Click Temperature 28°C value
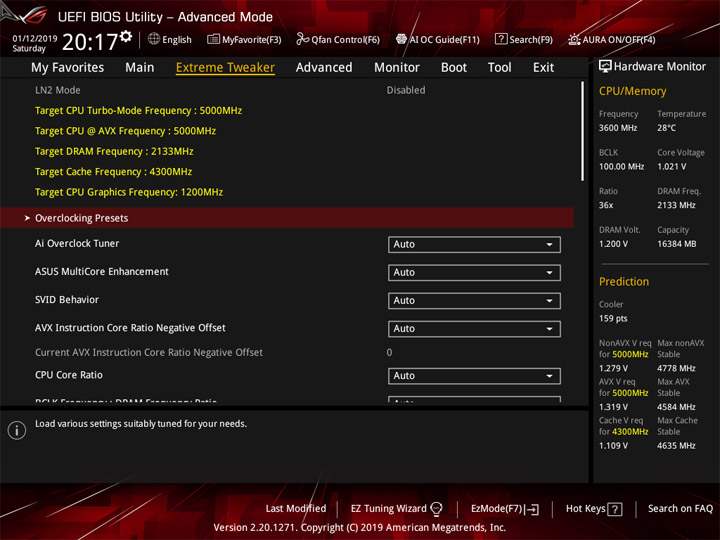This screenshot has height=540, width=720. point(666,128)
